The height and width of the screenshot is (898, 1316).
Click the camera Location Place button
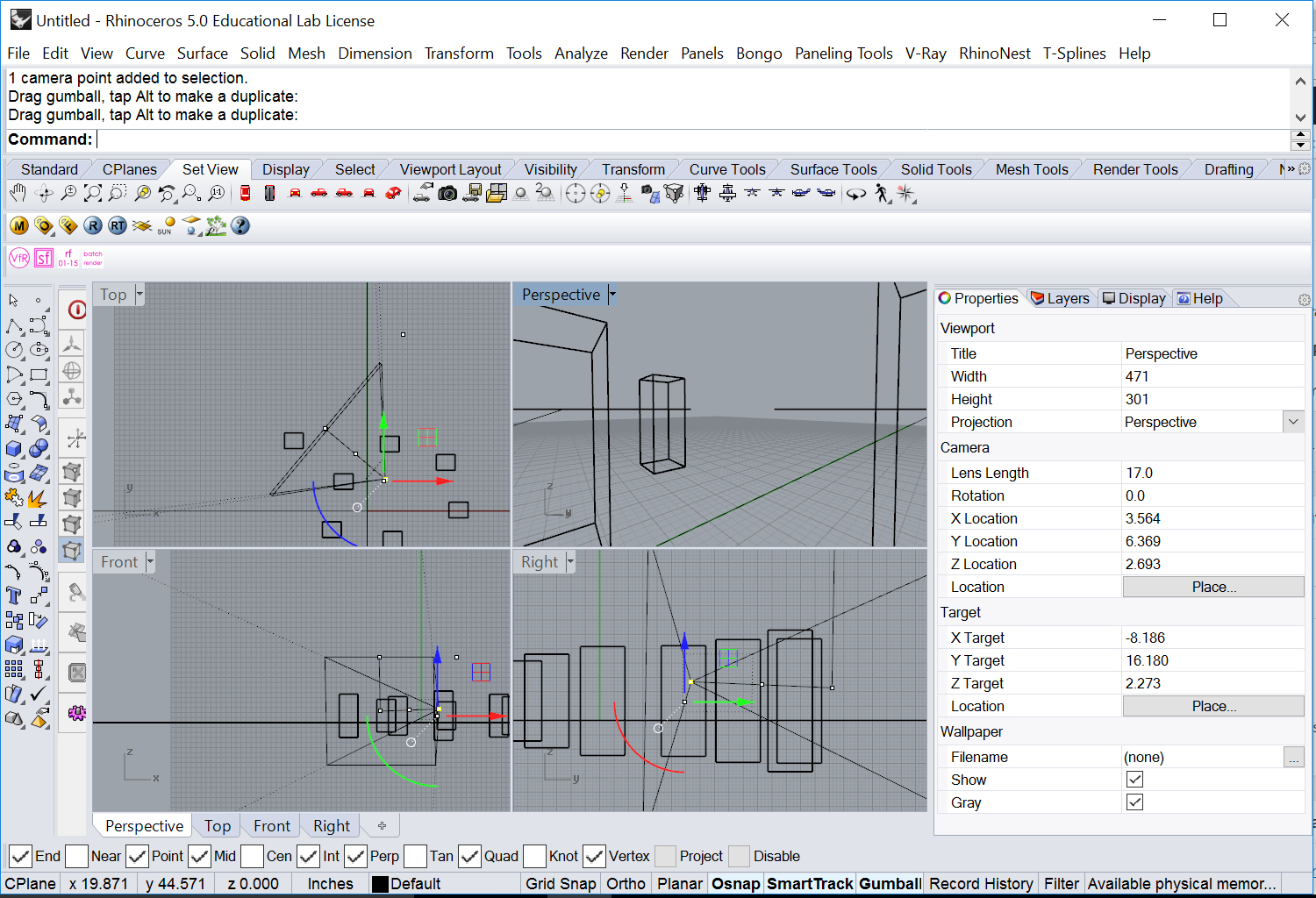[x=1213, y=587]
